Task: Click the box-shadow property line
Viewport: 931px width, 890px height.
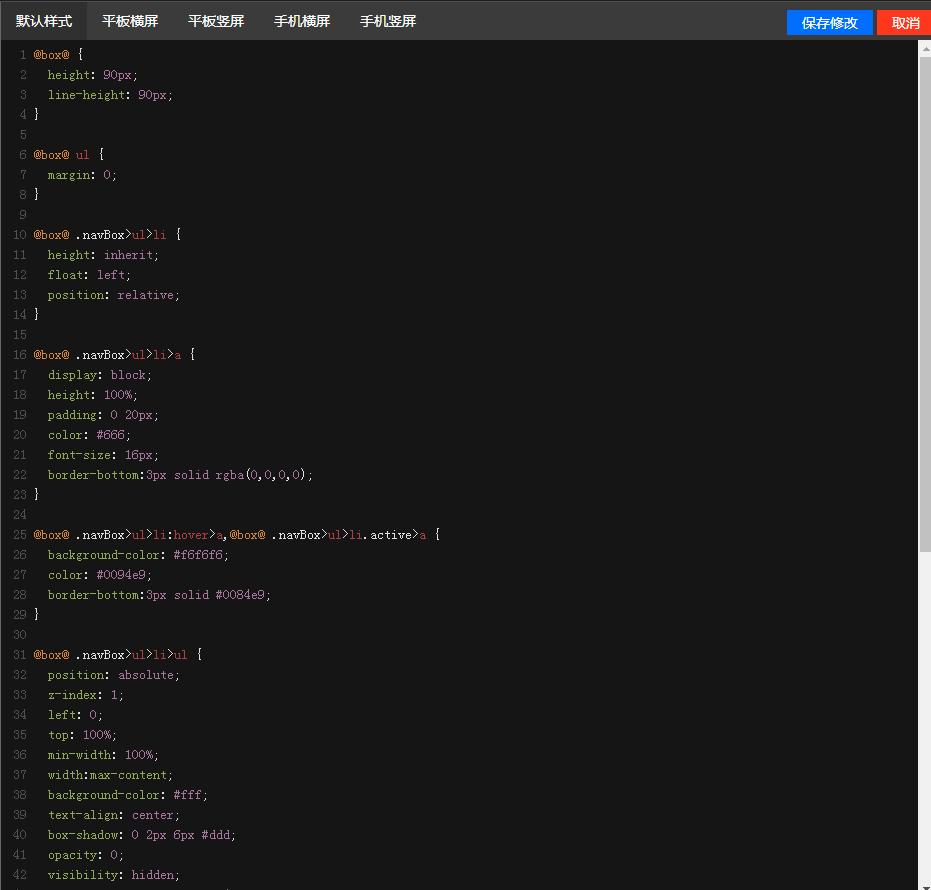Action: [141, 835]
